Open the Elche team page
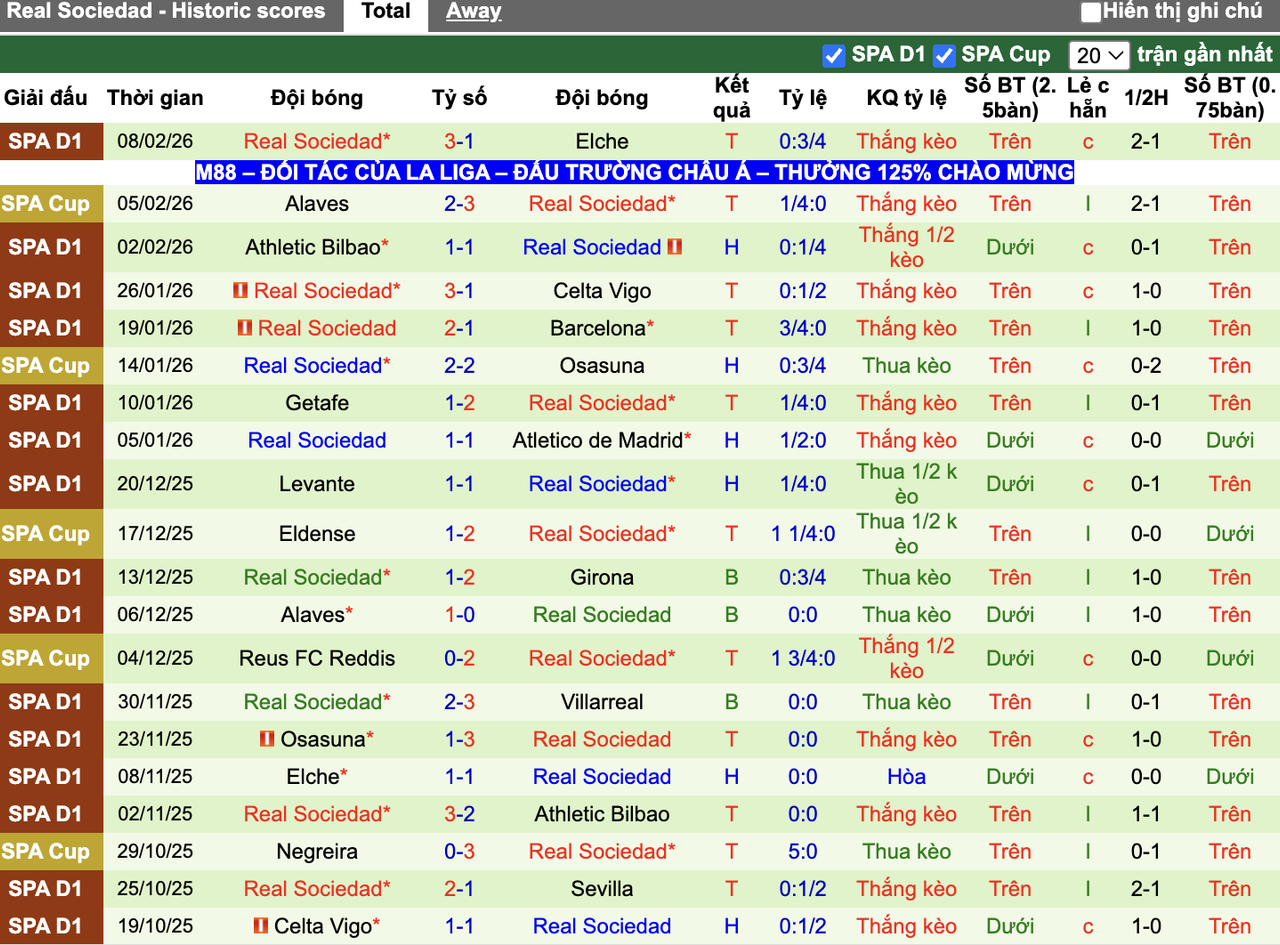Image resolution: width=1280 pixels, height=945 pixels. click(601, 141)
